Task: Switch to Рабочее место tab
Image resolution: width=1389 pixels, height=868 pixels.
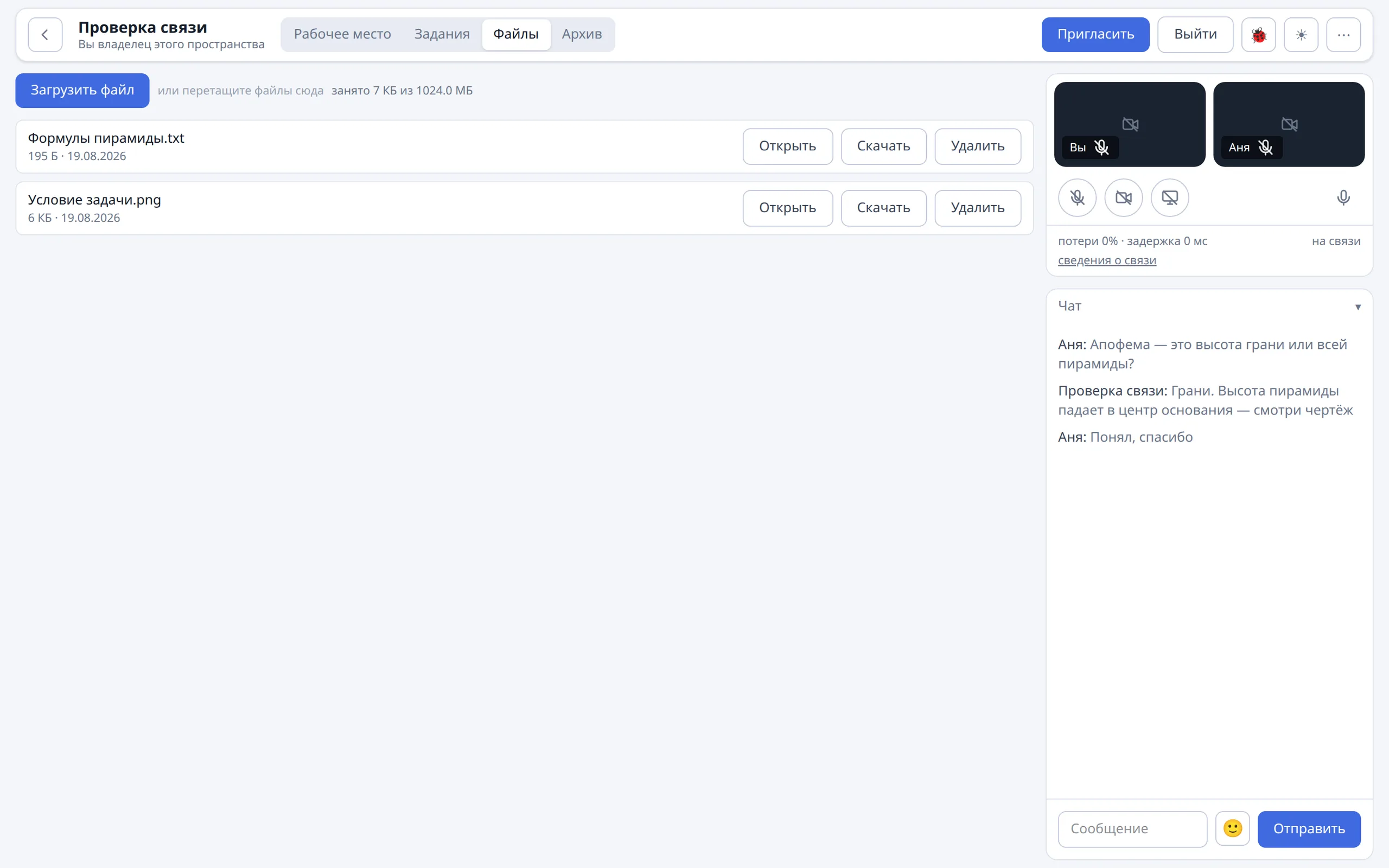Action: [342, 34]
